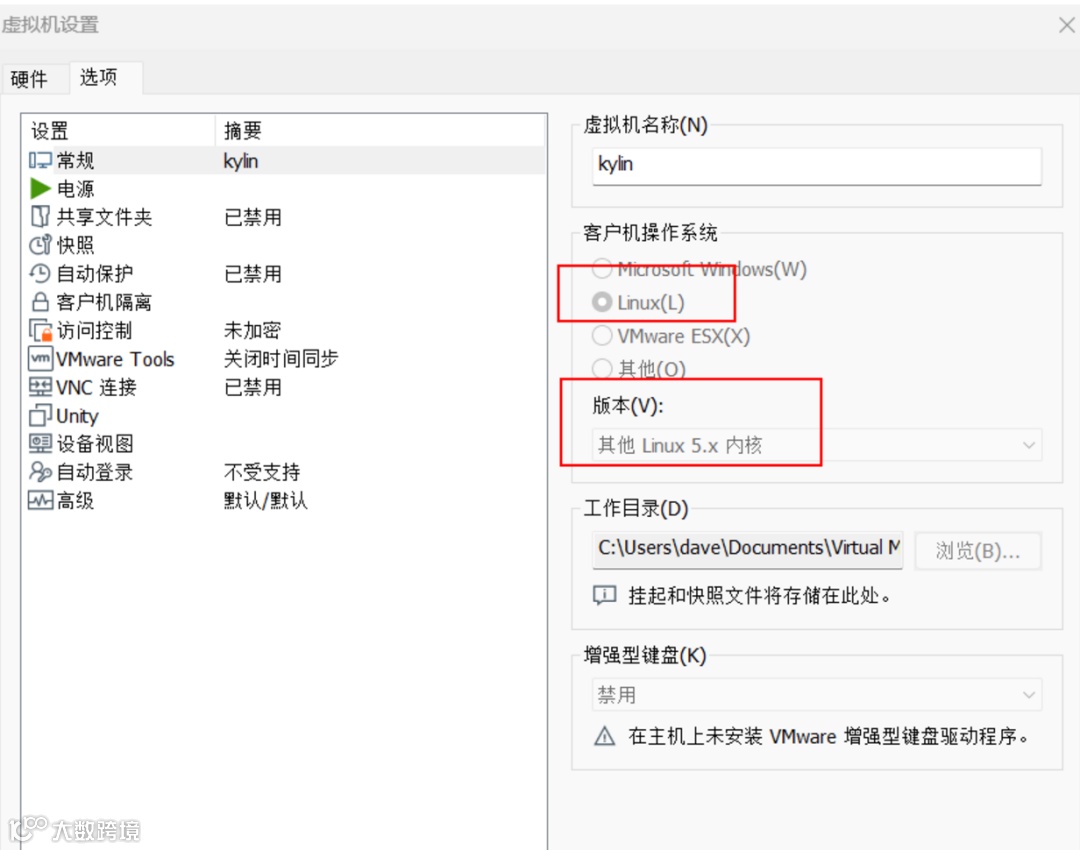This screenshot has width=1080, height=850.
Task: Click the 自动保护 clock icon
Action: [40, 273]
